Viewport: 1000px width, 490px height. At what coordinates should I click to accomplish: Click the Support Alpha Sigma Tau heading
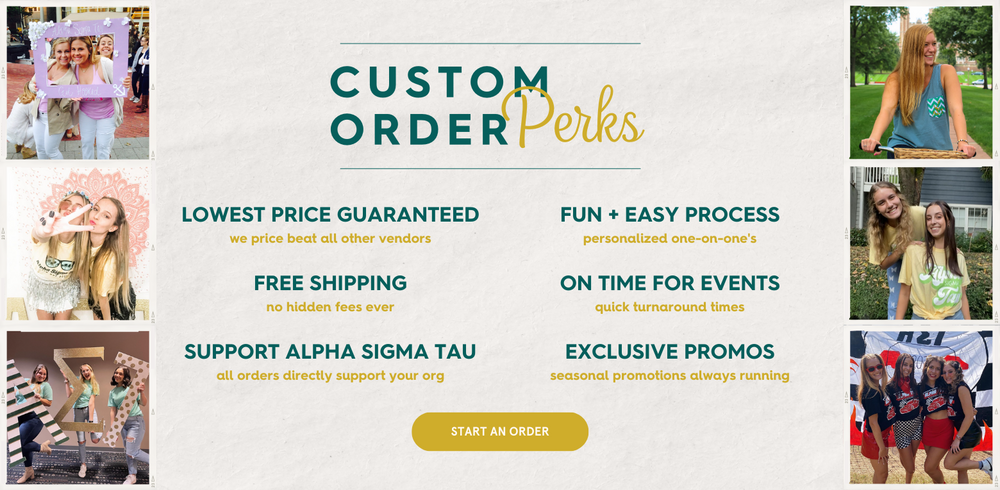click(330, 352)
